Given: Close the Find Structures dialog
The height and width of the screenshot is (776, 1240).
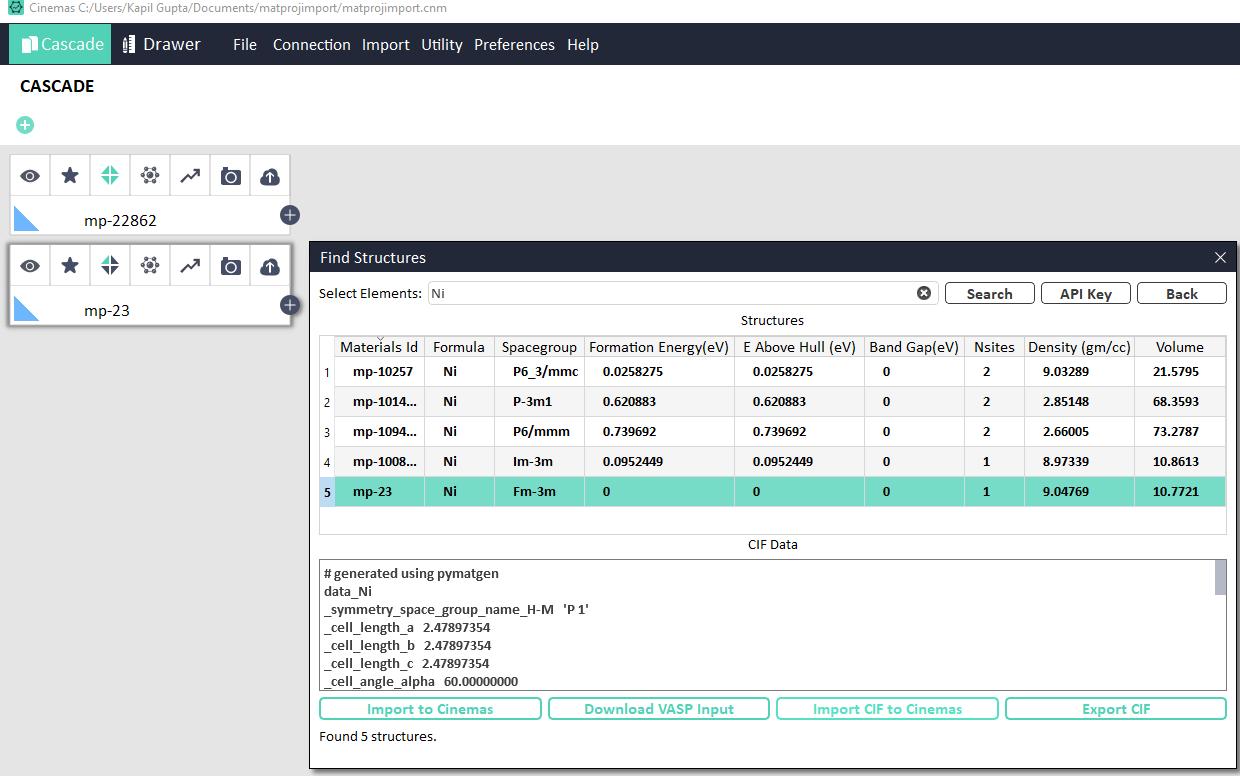Looking at the screenshot, I should pyautogui.click(x=1220, y=258).
